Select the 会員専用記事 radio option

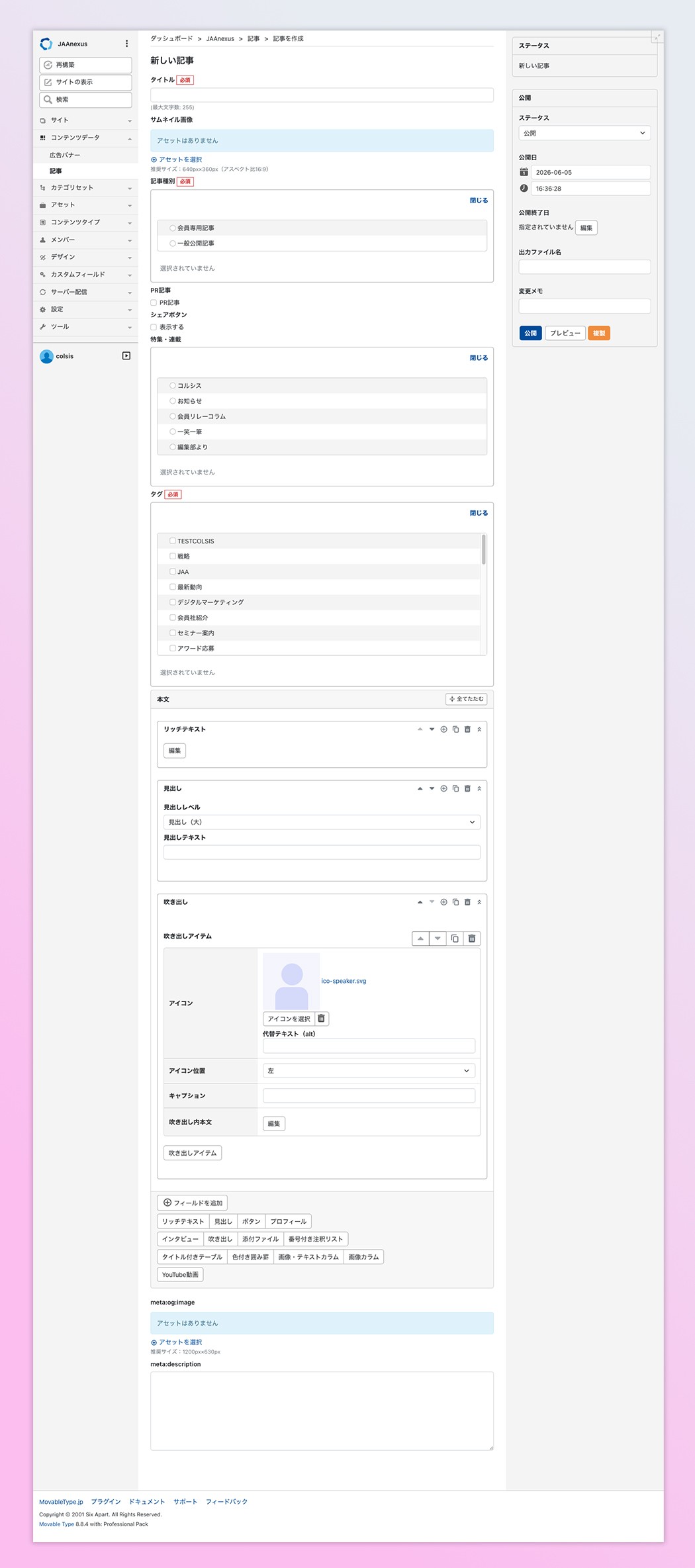(173, 228)
